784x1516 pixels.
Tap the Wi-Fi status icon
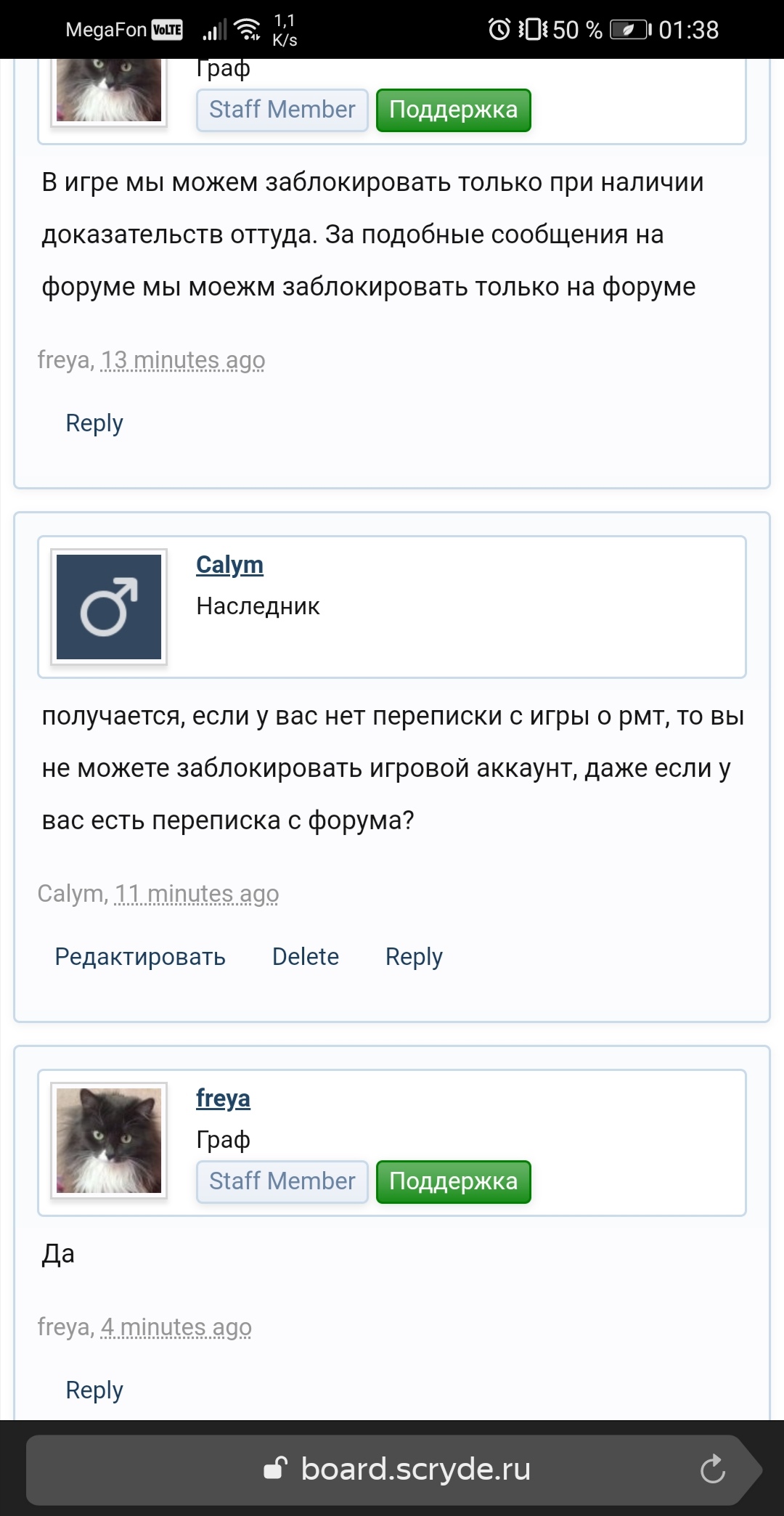pos(247,29)
